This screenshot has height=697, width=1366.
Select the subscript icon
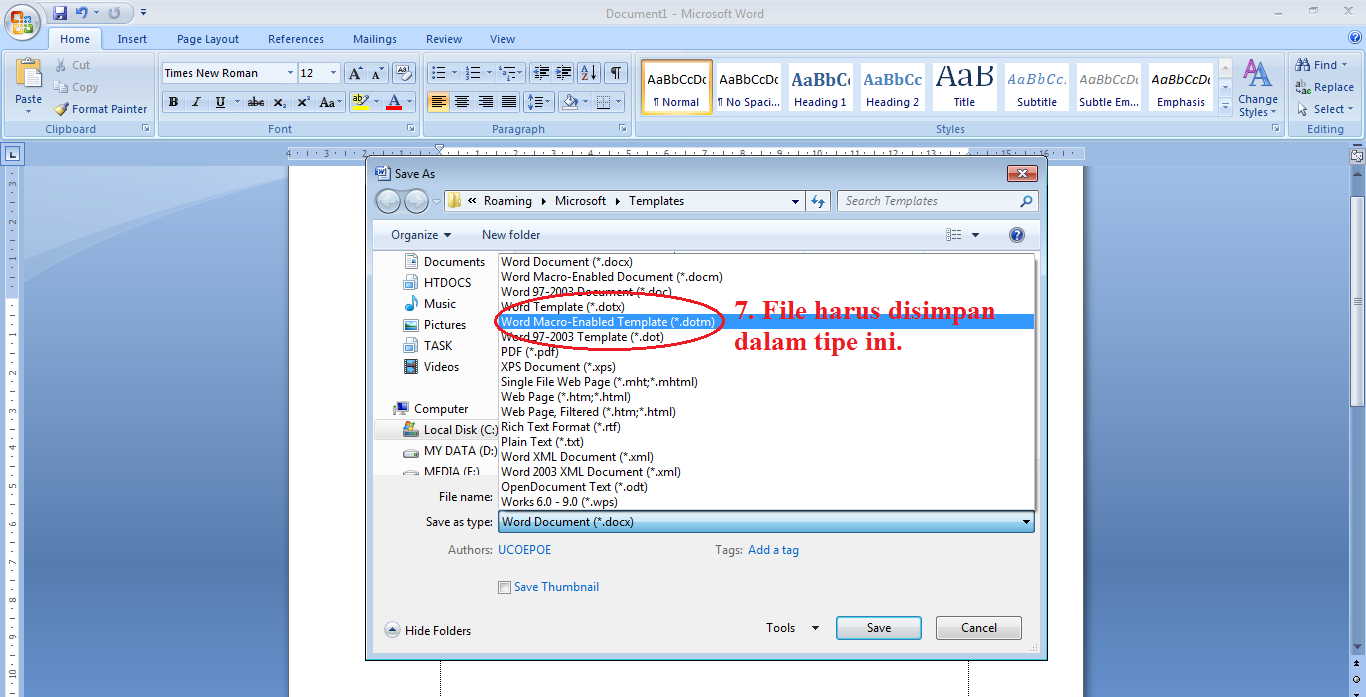point(278,102)
